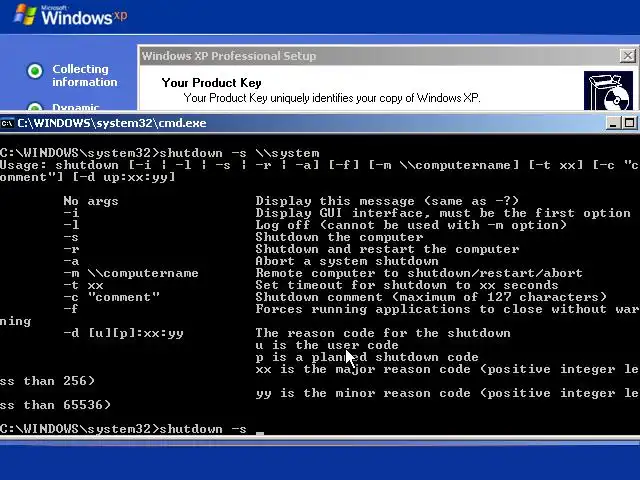Click the 'Collecting information' setup step label
The width and height of the screenshot is (640, 480).
[84, 76]
